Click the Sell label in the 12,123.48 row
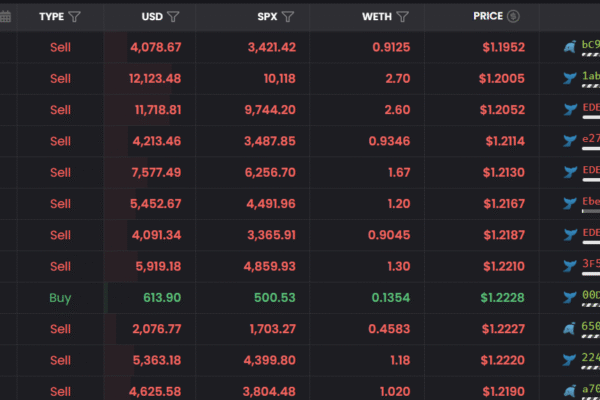The height and width of the screenshot is (400, 600). (60, 79)
